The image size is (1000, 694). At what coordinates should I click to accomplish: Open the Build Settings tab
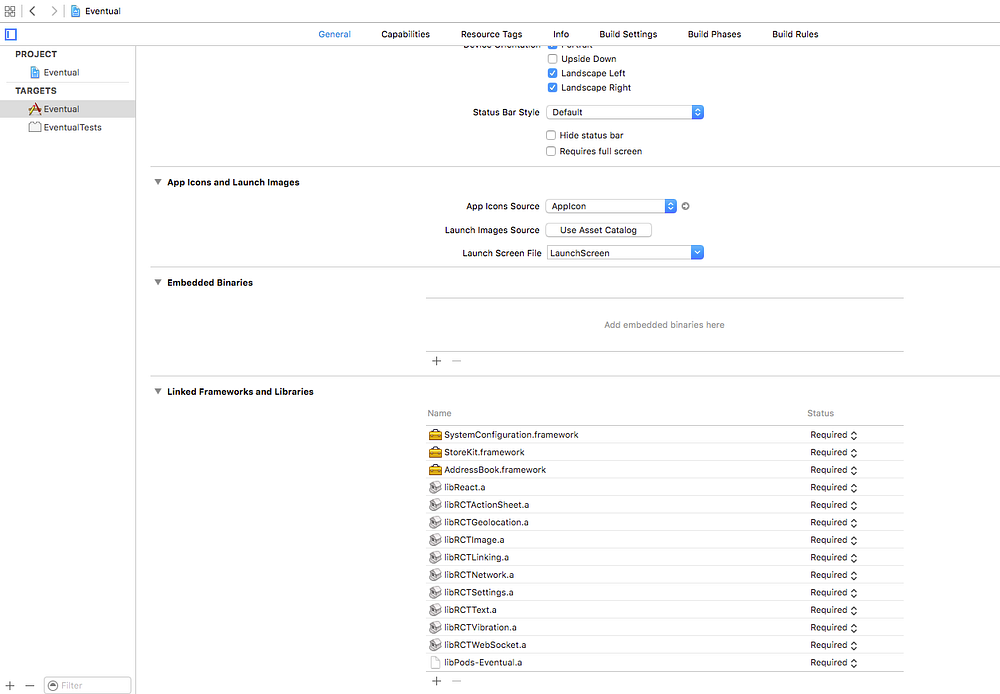(x=628, y=34)
